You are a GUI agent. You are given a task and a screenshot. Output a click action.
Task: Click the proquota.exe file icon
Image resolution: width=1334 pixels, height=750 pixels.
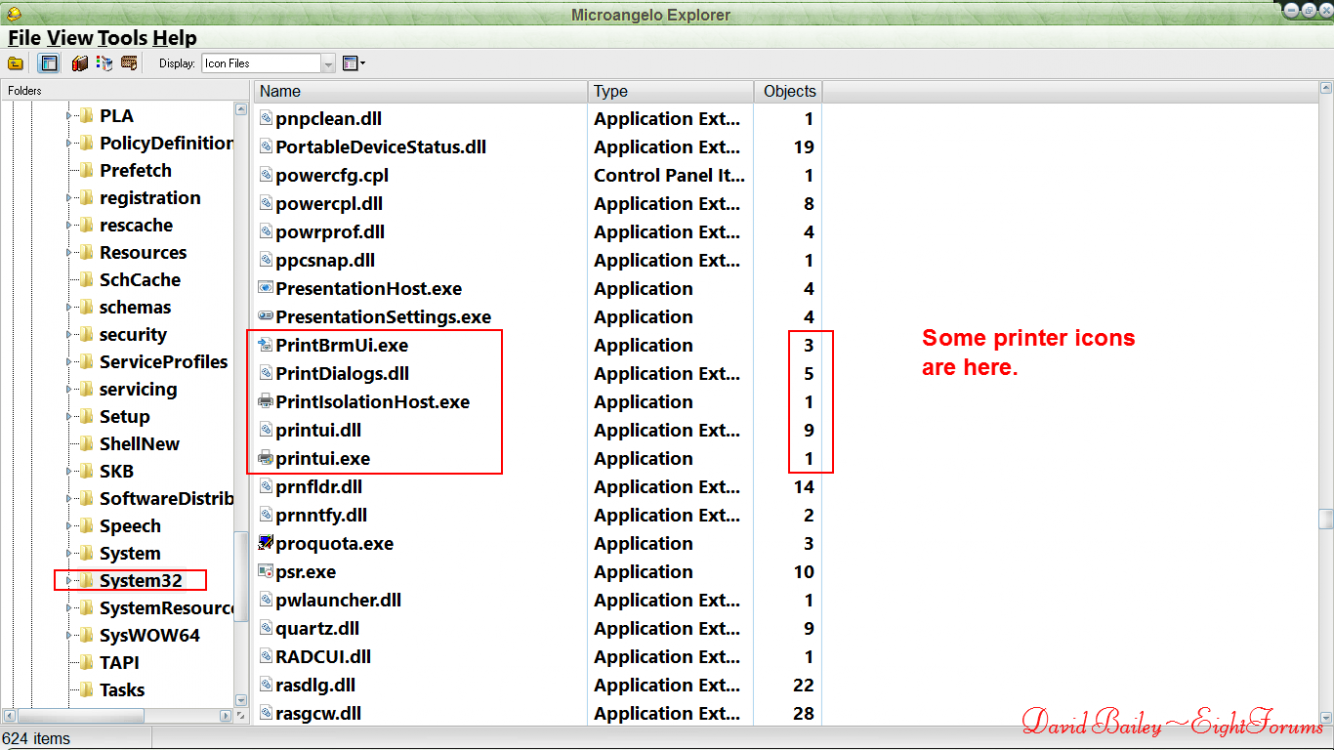coord(265,543)
